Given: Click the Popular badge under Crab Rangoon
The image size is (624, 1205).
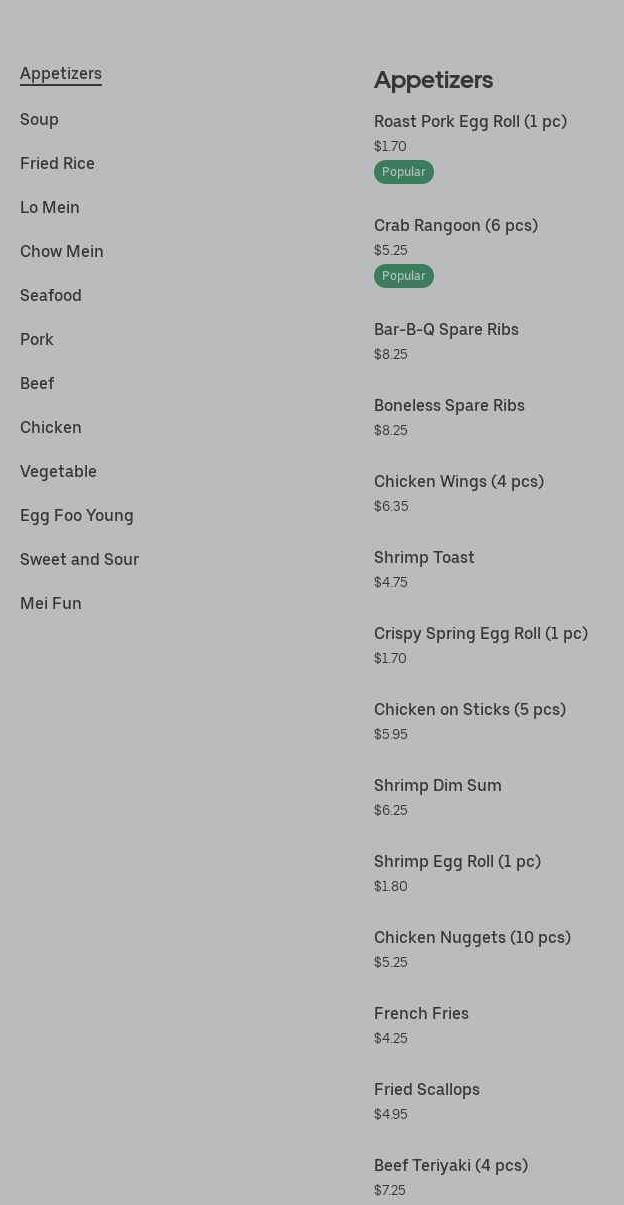Looking at the screenshot, I should click(x=404, y=276).
